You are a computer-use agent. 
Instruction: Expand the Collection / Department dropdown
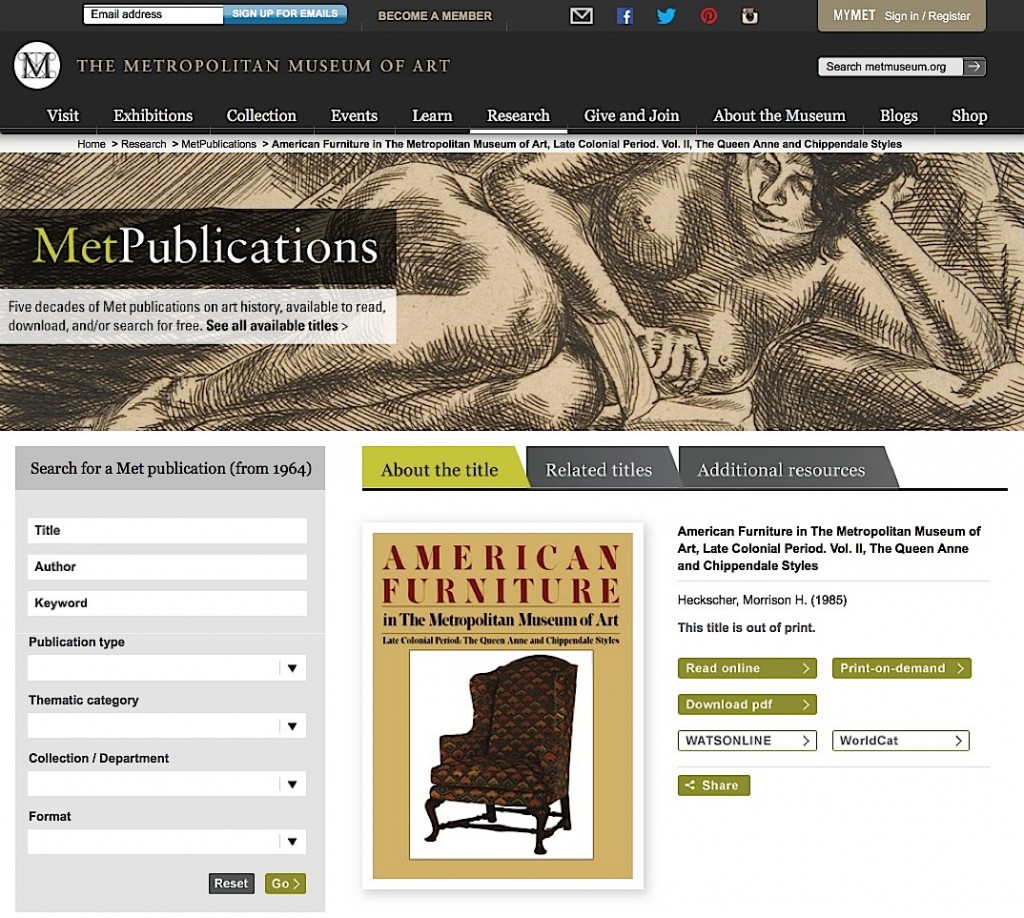(167, 784)
